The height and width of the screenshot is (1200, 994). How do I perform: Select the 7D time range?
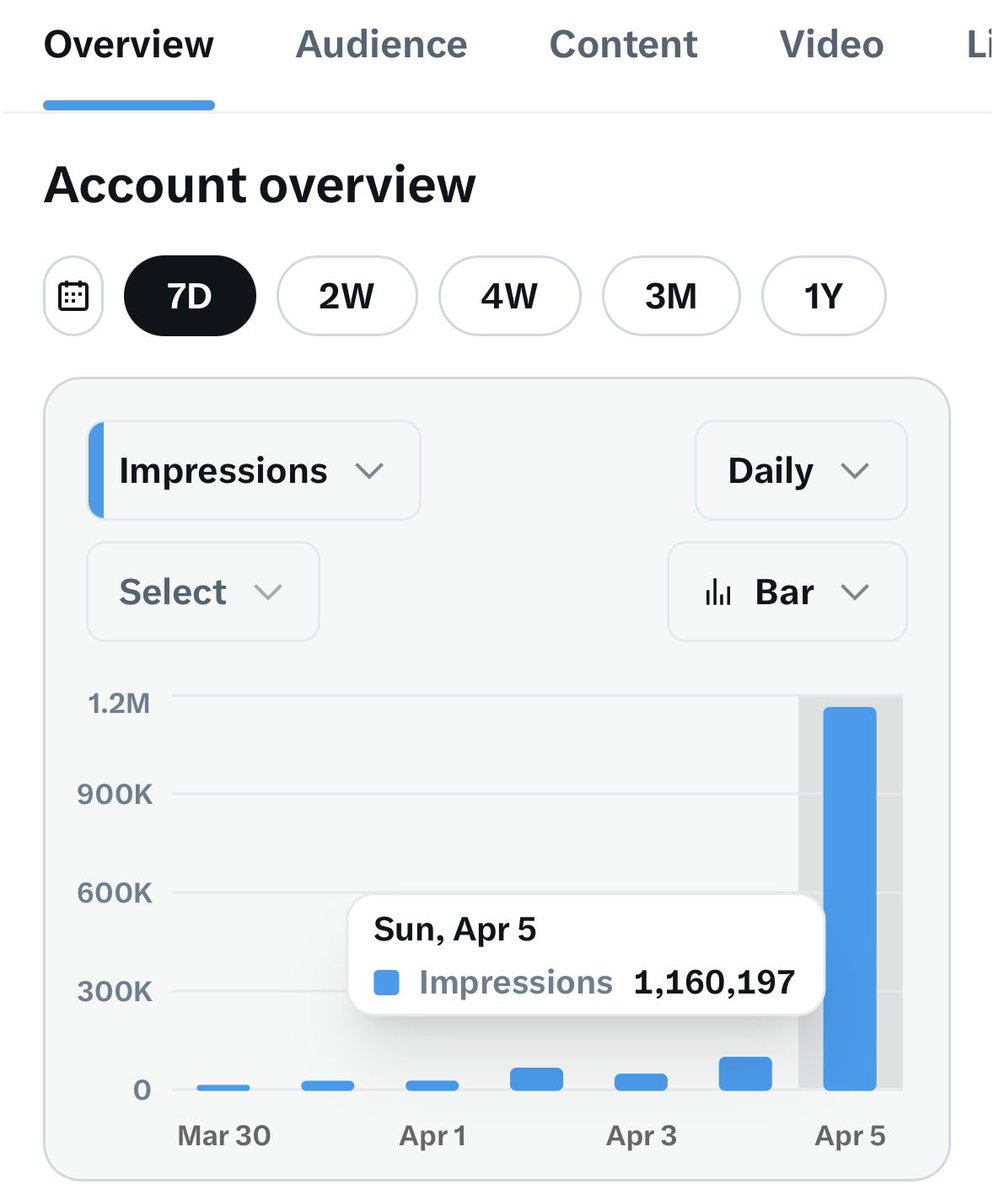click(x=190, y=296)
